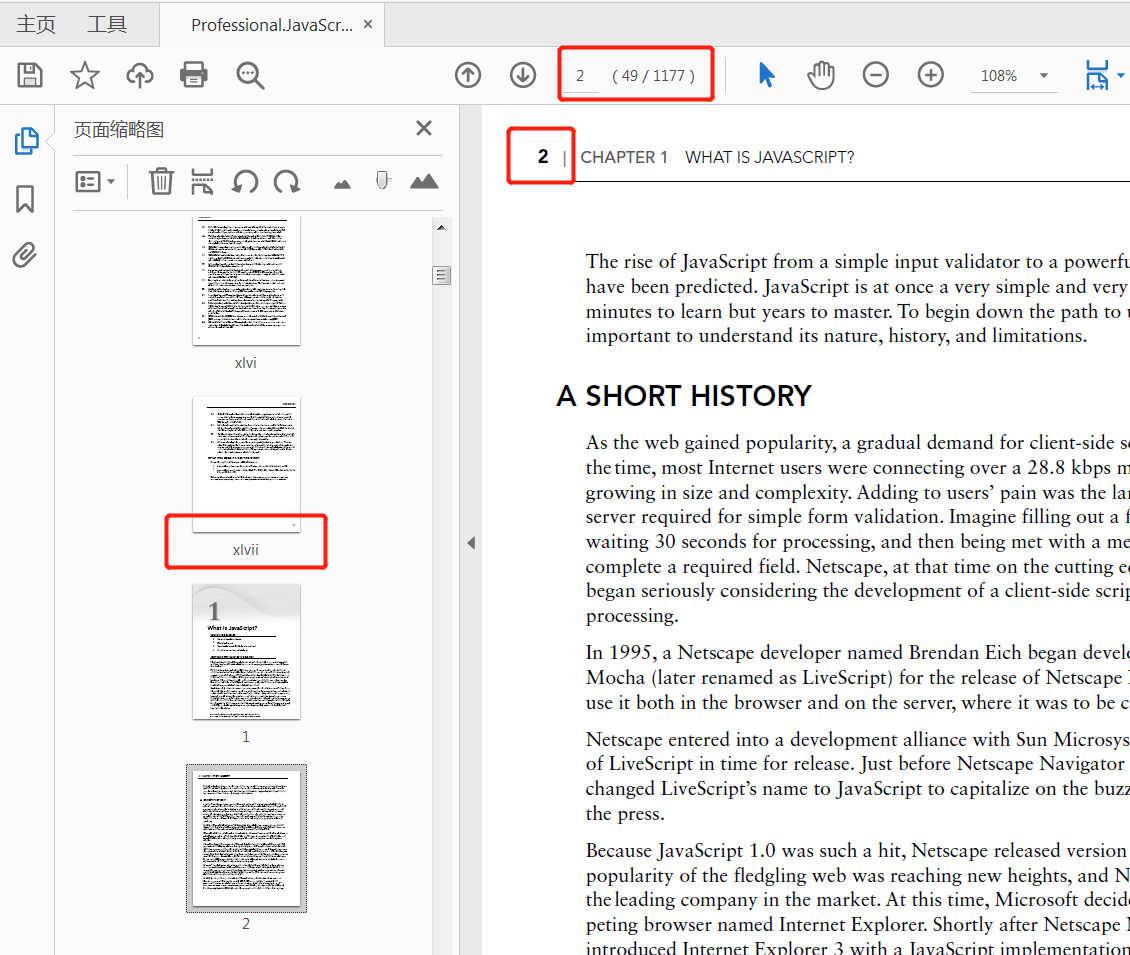Close the Professional.JavaScr... tab

point(368,25)
